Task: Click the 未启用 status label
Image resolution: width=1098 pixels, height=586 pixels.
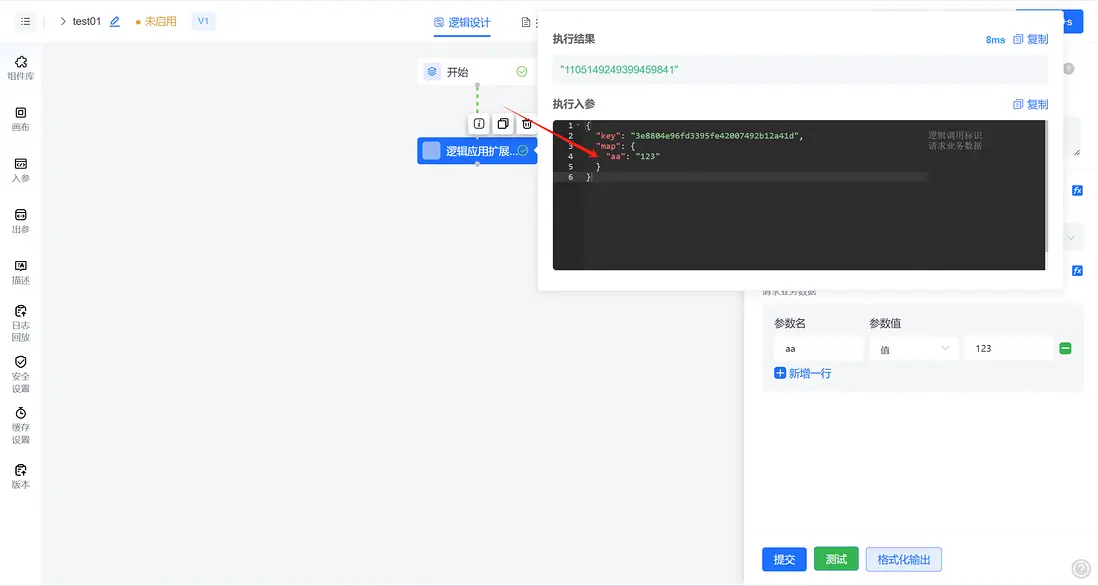Action: coord(156,22)
